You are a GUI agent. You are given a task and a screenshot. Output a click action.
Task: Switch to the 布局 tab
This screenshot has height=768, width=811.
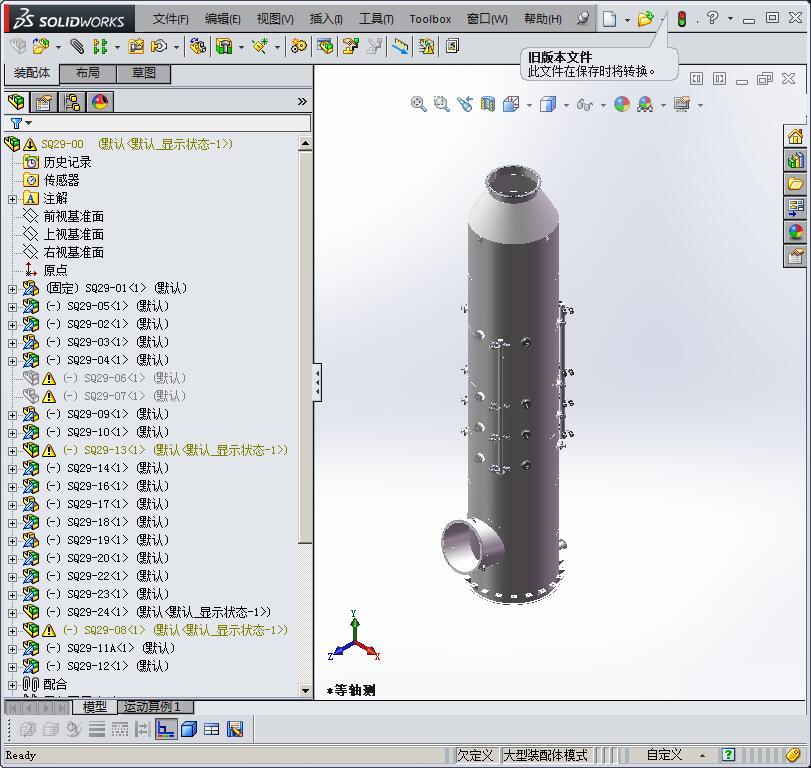[x=88, y=73]
